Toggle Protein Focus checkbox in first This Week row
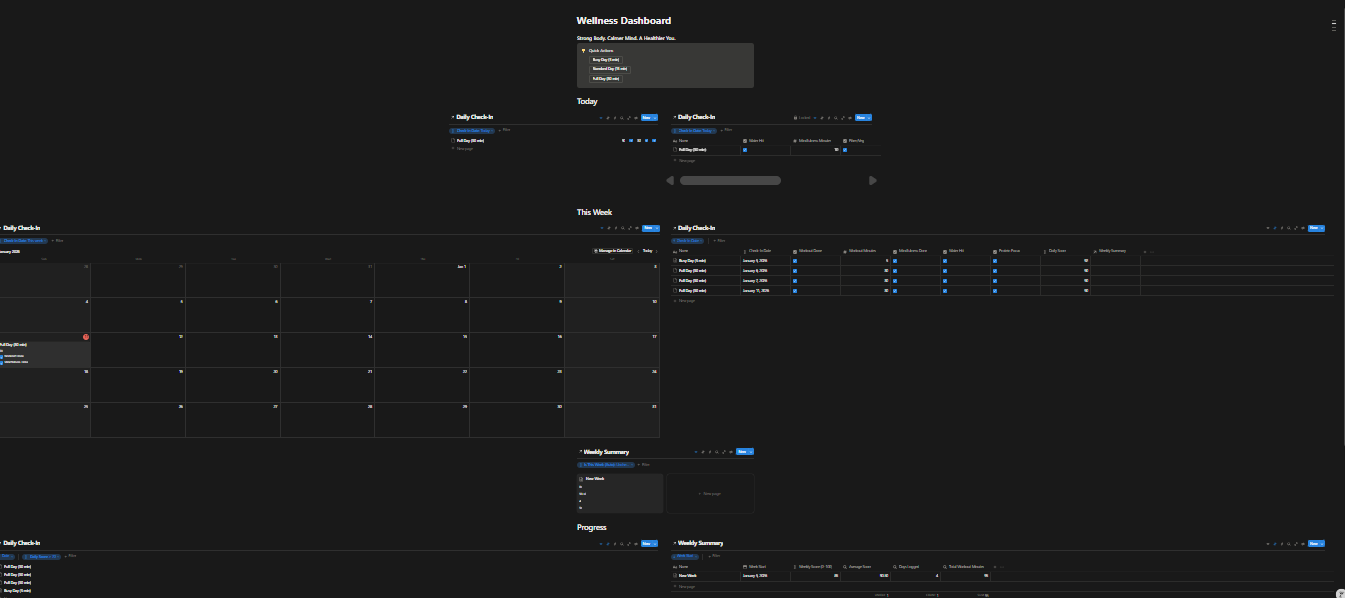Image resolution: width=1345 pixels, height=598 pixels. (995, 261)
